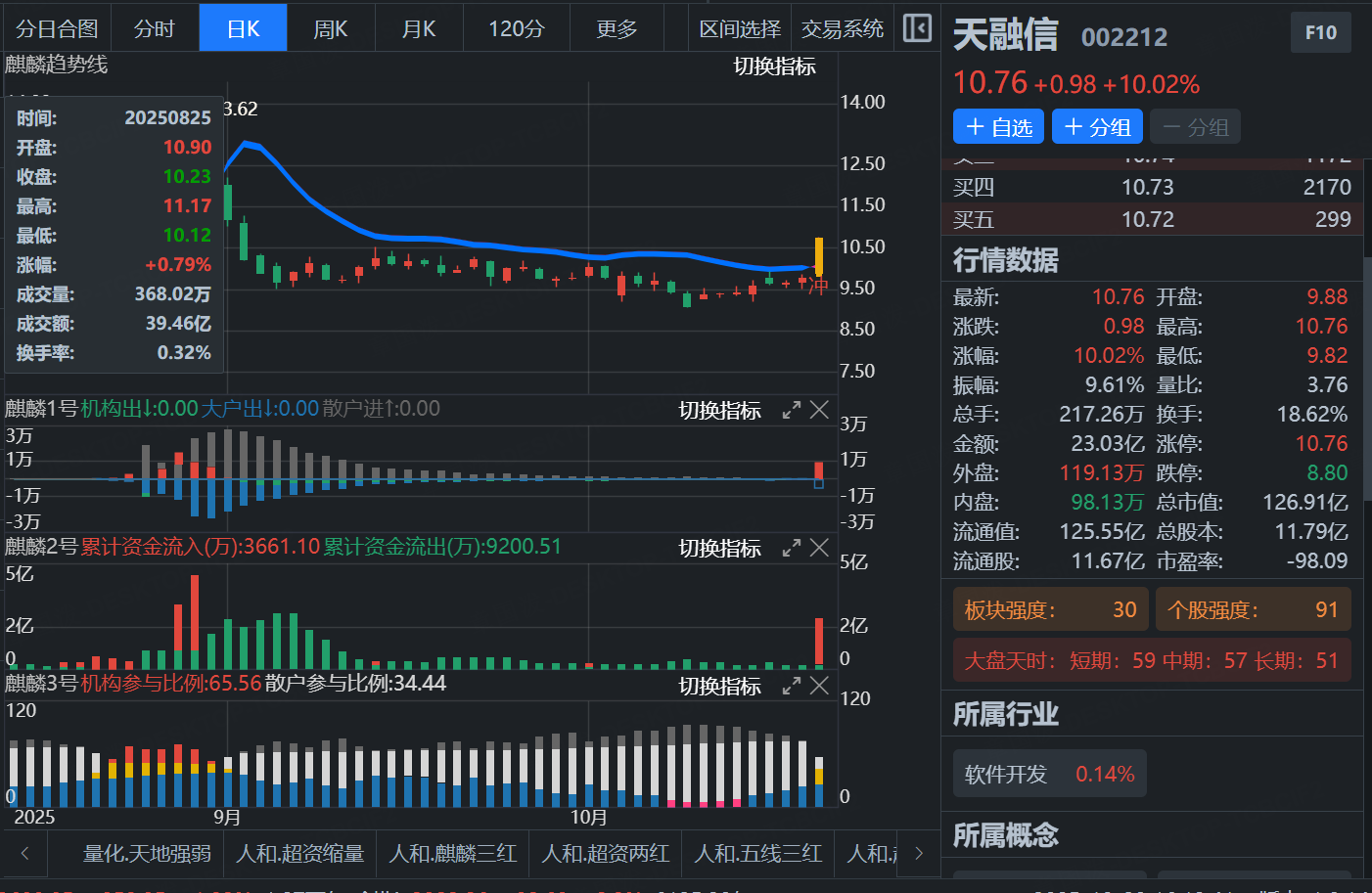Image resolution: width=1372 pixels, height=893 pixels.
Task: Close the 麒麟2号 indicator panel
Action: point(820,548)
